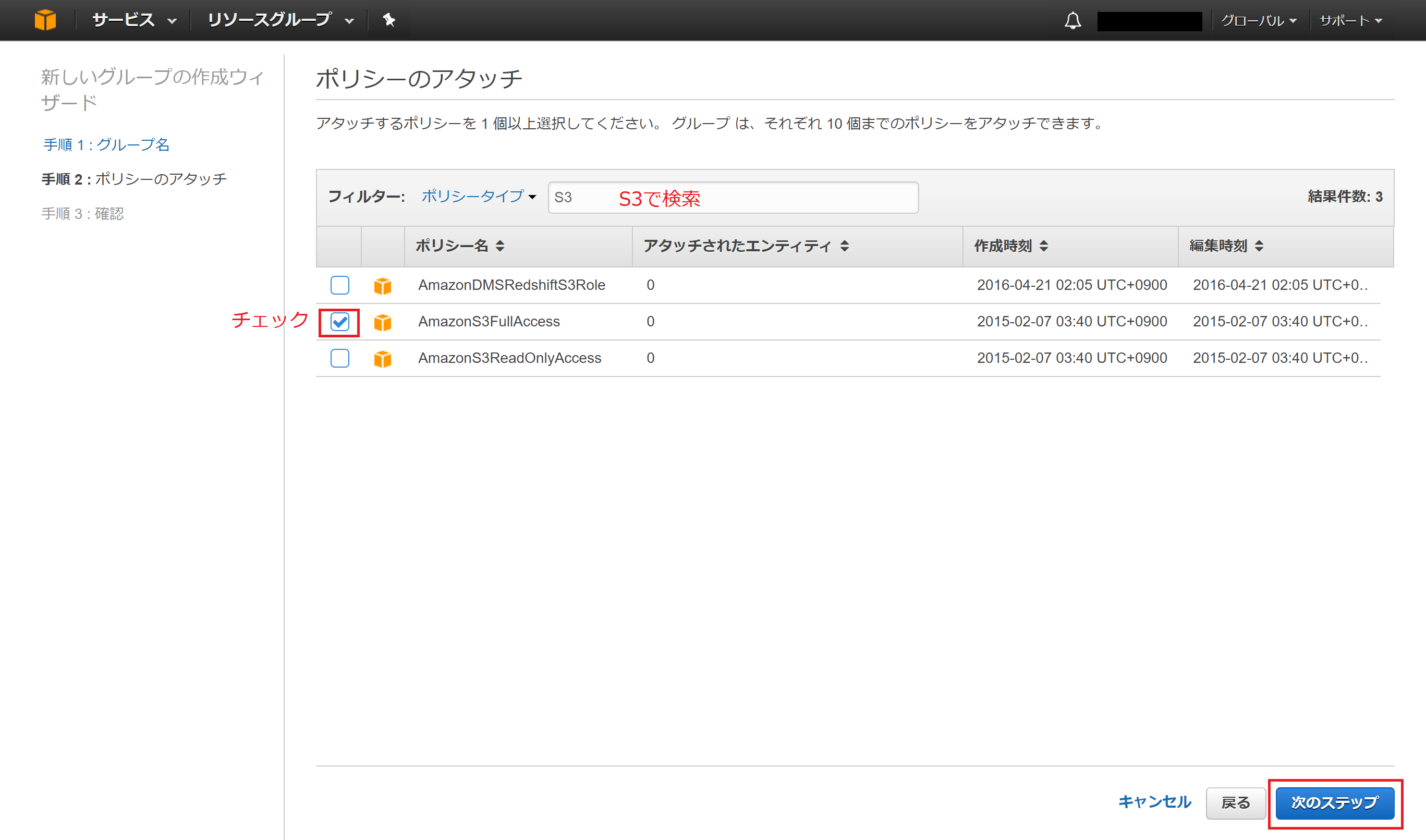This screenshot has width=1426, height=840.
Task: Click the キャンセル link
Action: coord(1154,802)
